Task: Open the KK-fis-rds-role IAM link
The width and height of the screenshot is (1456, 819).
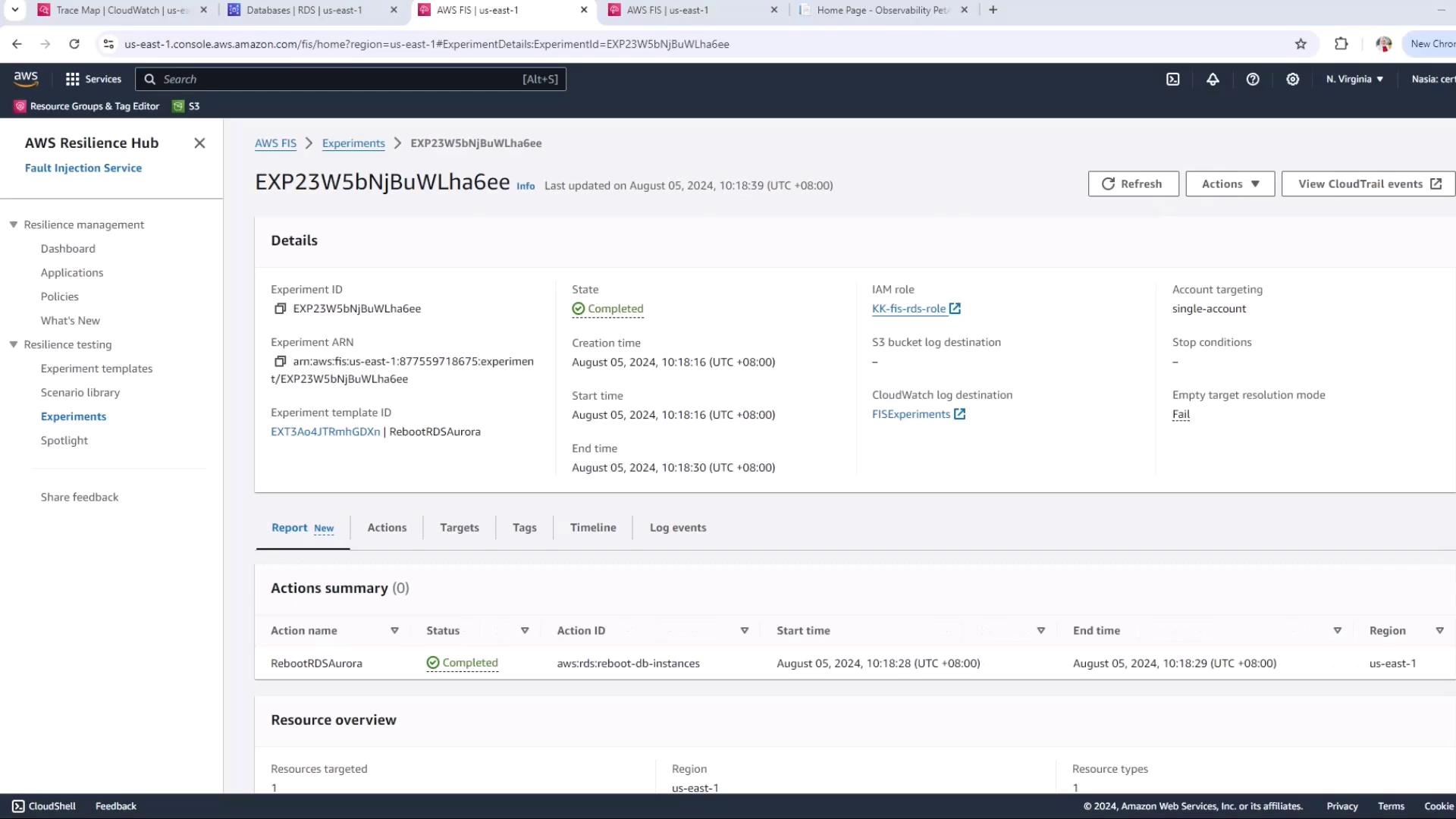Action: [908, 309]
